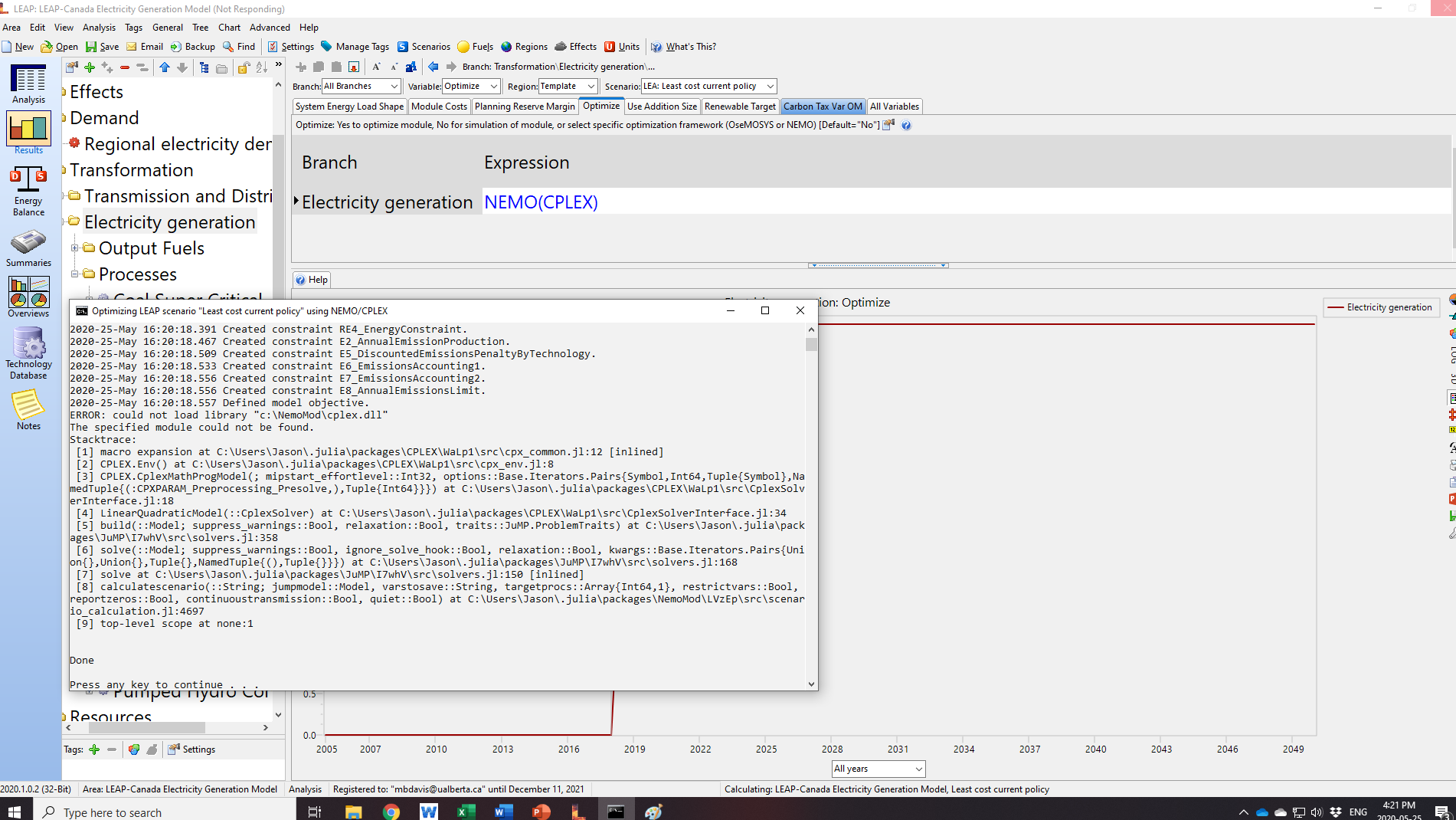Click the Email toolbar button
The width and height of the screenshot is (1456, 820).
click(145, 47)
